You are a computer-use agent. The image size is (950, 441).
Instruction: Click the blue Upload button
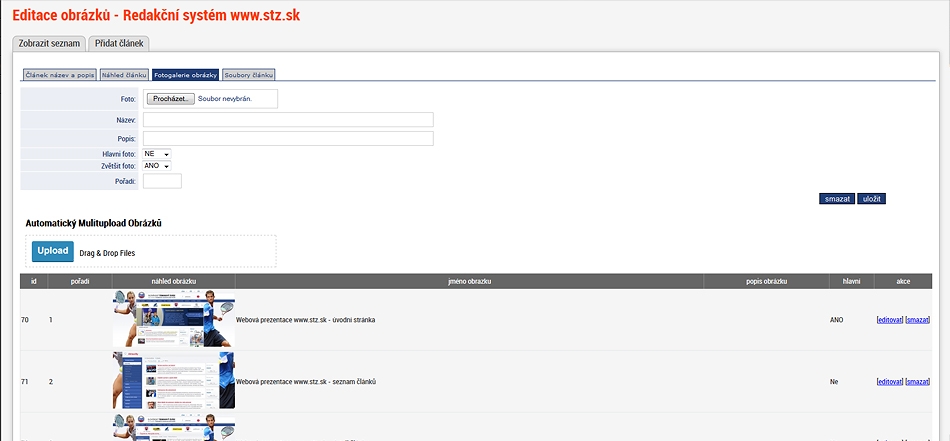click(53, 251)
